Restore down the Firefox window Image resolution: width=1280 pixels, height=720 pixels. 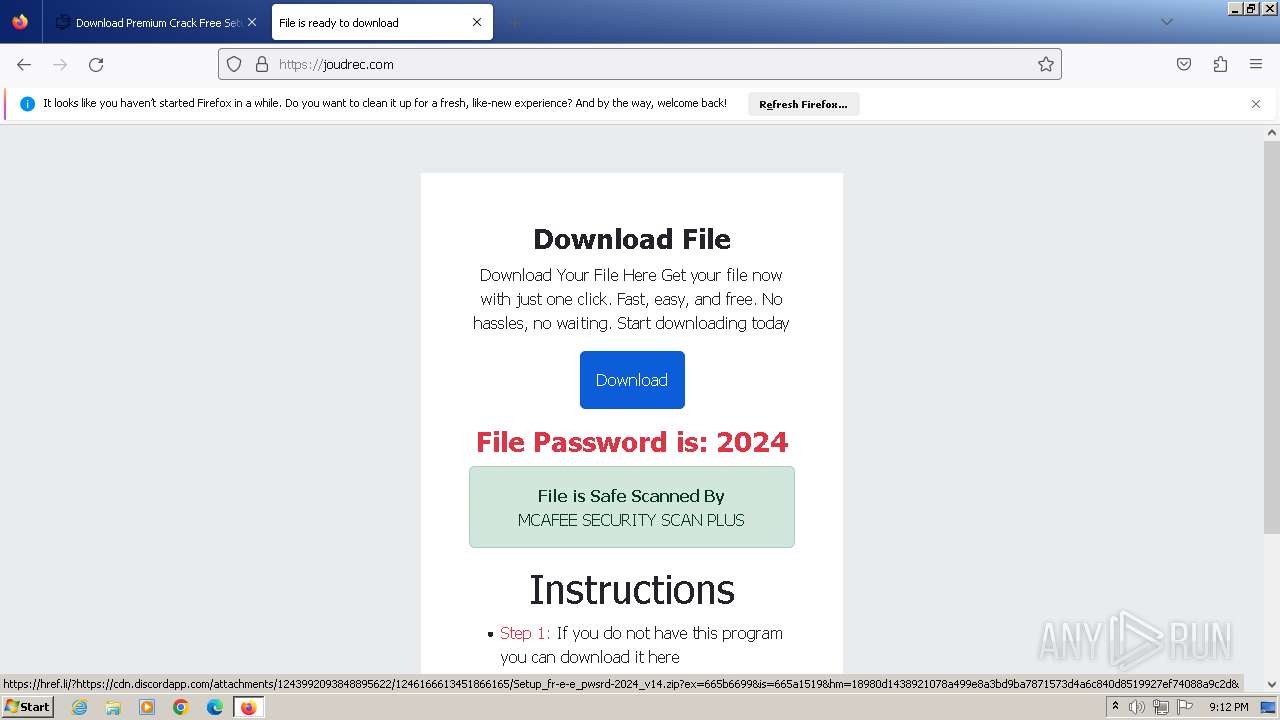pos(1251,8)
